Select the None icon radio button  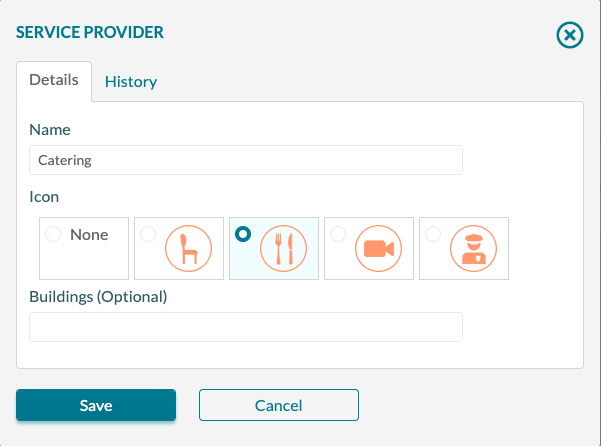pyautogui.click(x=53, y=234)
